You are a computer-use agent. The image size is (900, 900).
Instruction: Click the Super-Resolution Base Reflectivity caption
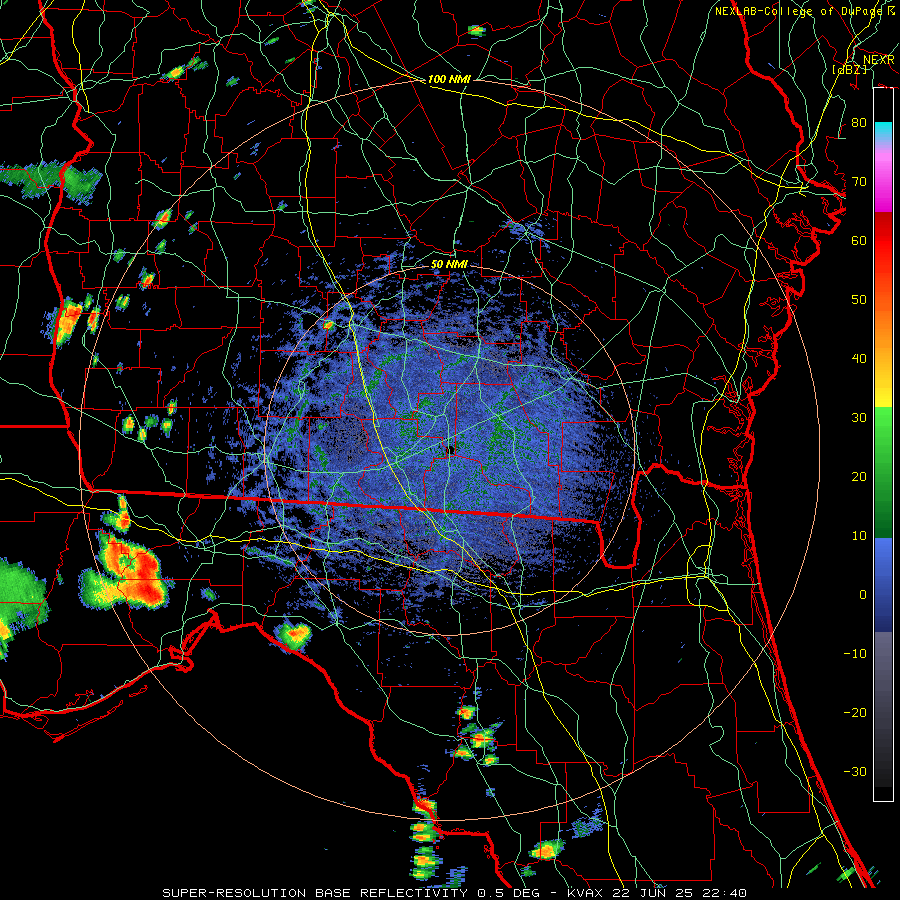(x=455, y=893)
